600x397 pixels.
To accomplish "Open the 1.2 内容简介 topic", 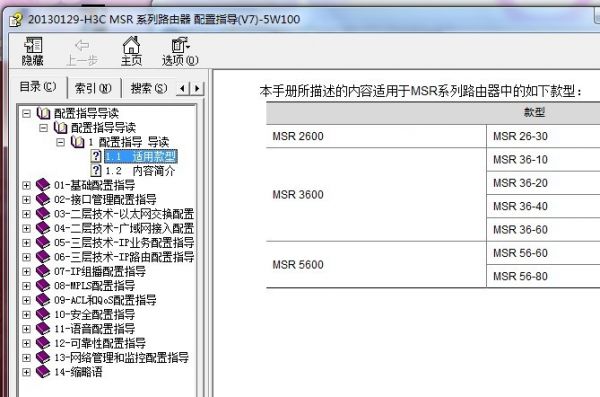I will point(140,171).
